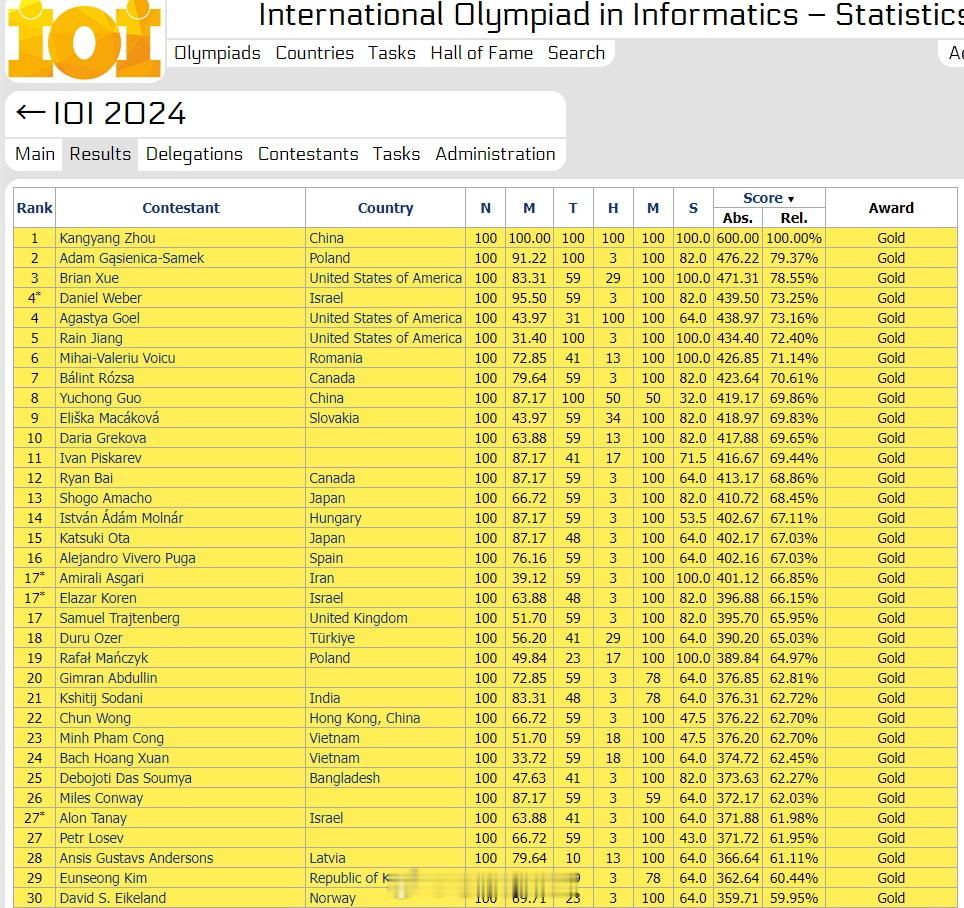The height and width of the screenshot is (908, 964).
Task: Open the Administration tab
Action: click(x=495, y=154)
